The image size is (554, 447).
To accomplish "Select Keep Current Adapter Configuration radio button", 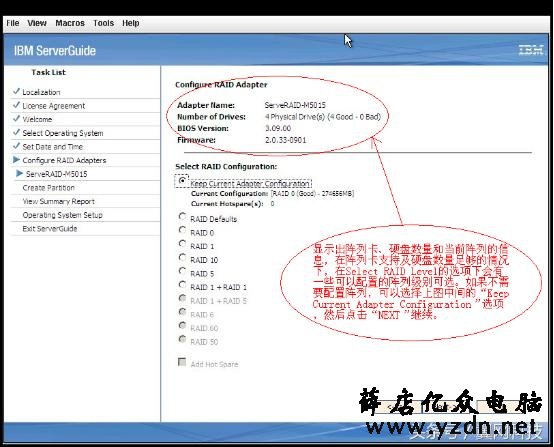I will pos(182,181).
